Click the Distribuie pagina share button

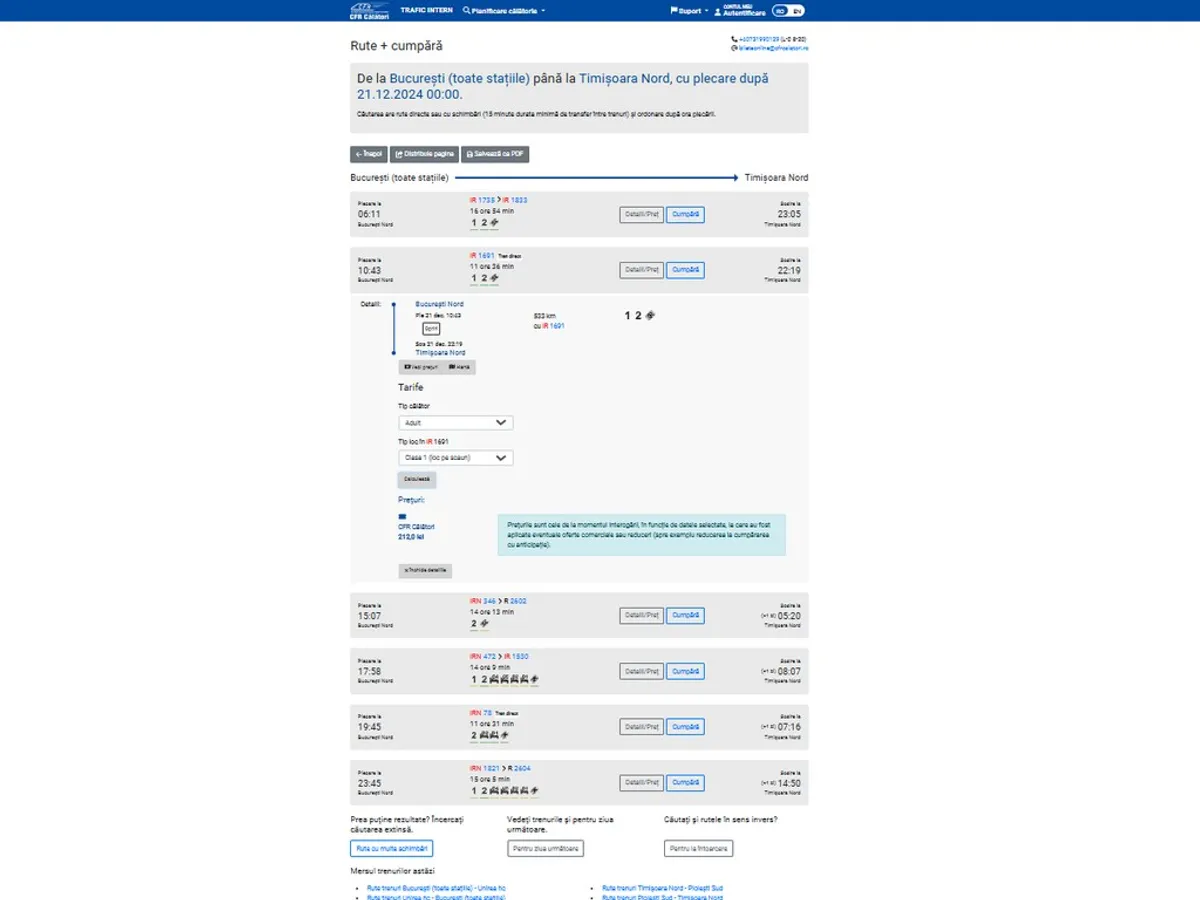424,154
